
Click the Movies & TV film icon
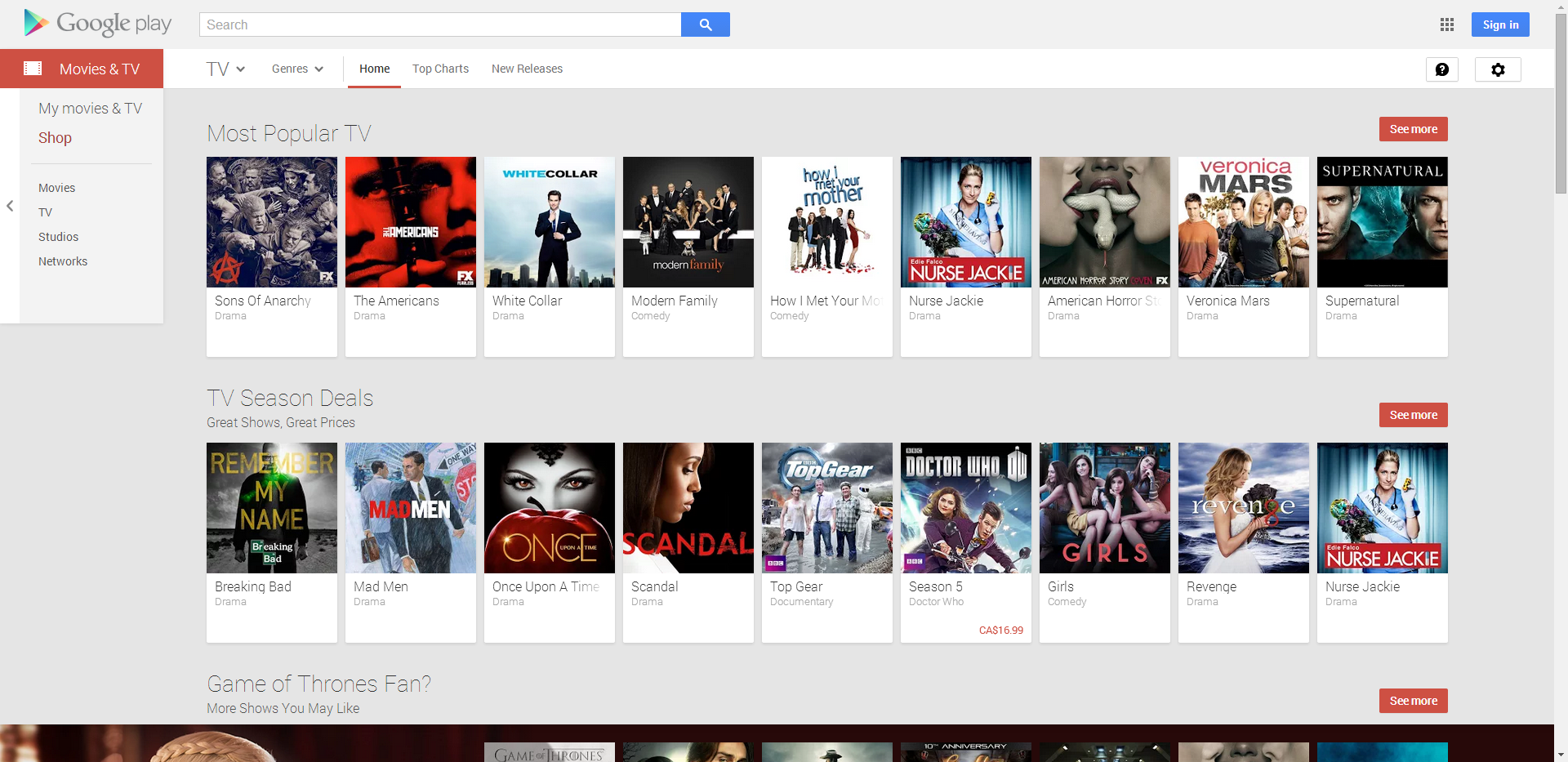pyautogui.click(x=33, y=68)
